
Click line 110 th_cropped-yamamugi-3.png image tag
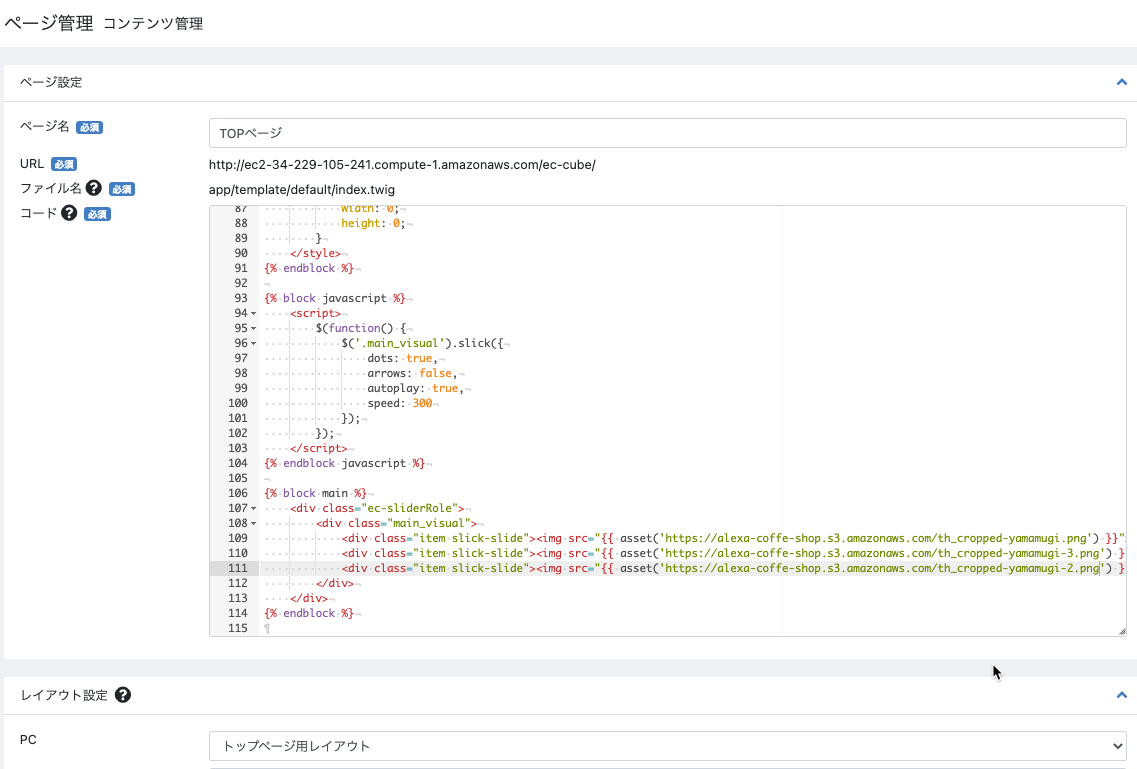tap(732, 553)
